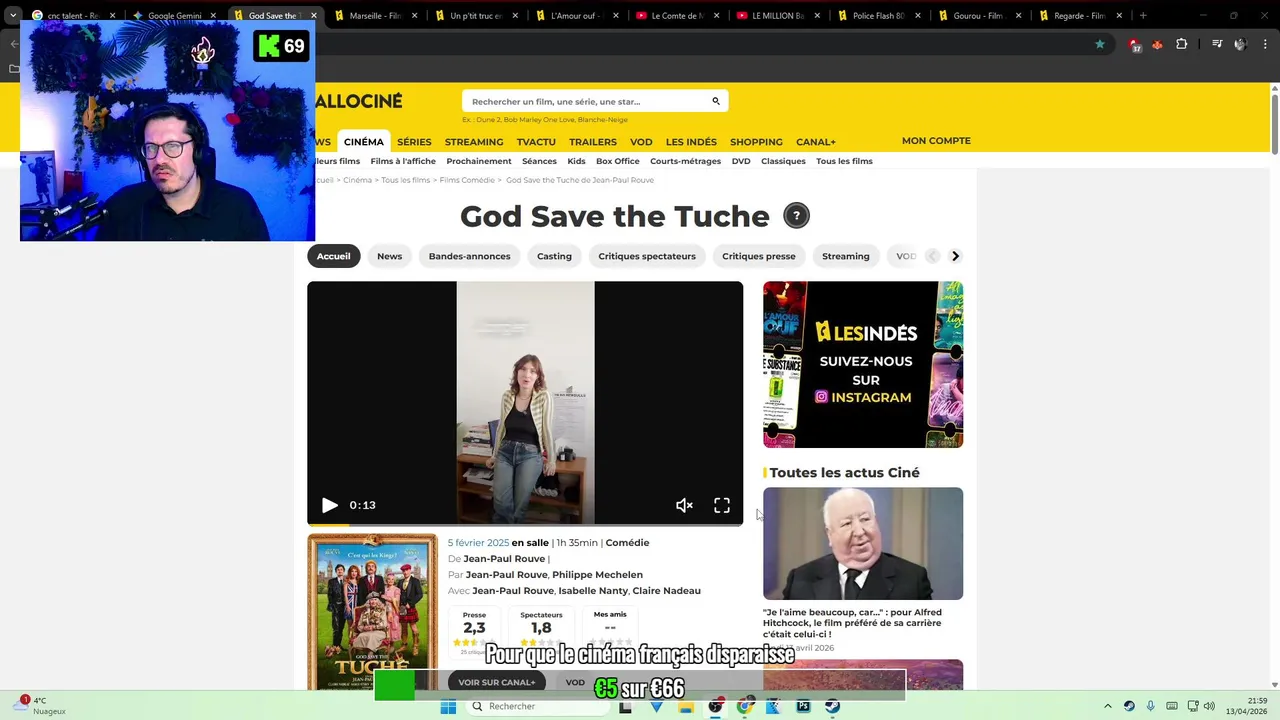Select the Bandes-annonces film tab
The image size is (1280, 720).
point(469,256)
